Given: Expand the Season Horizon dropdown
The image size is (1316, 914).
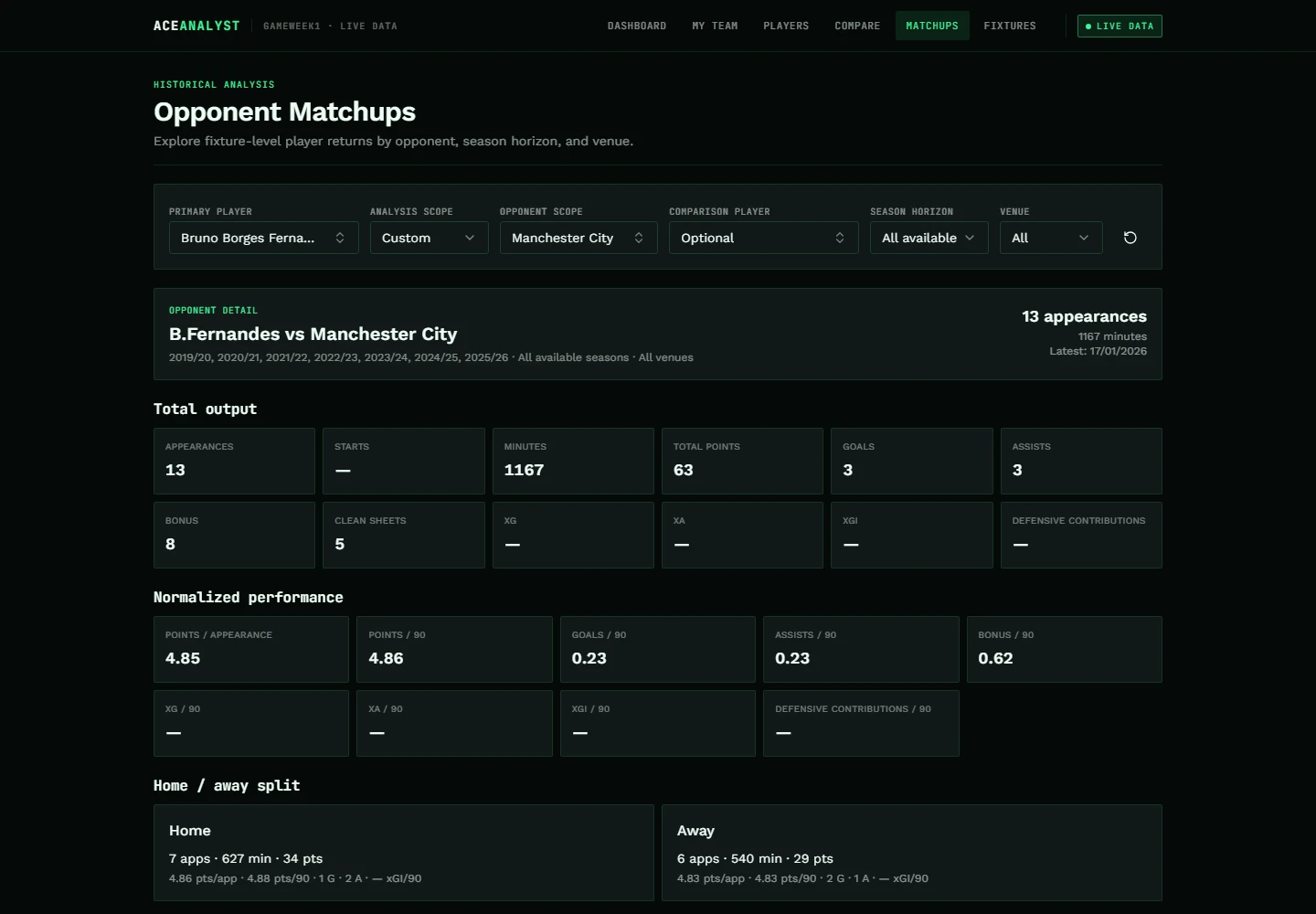Looking at the screenshot, I should coord(929,238).
